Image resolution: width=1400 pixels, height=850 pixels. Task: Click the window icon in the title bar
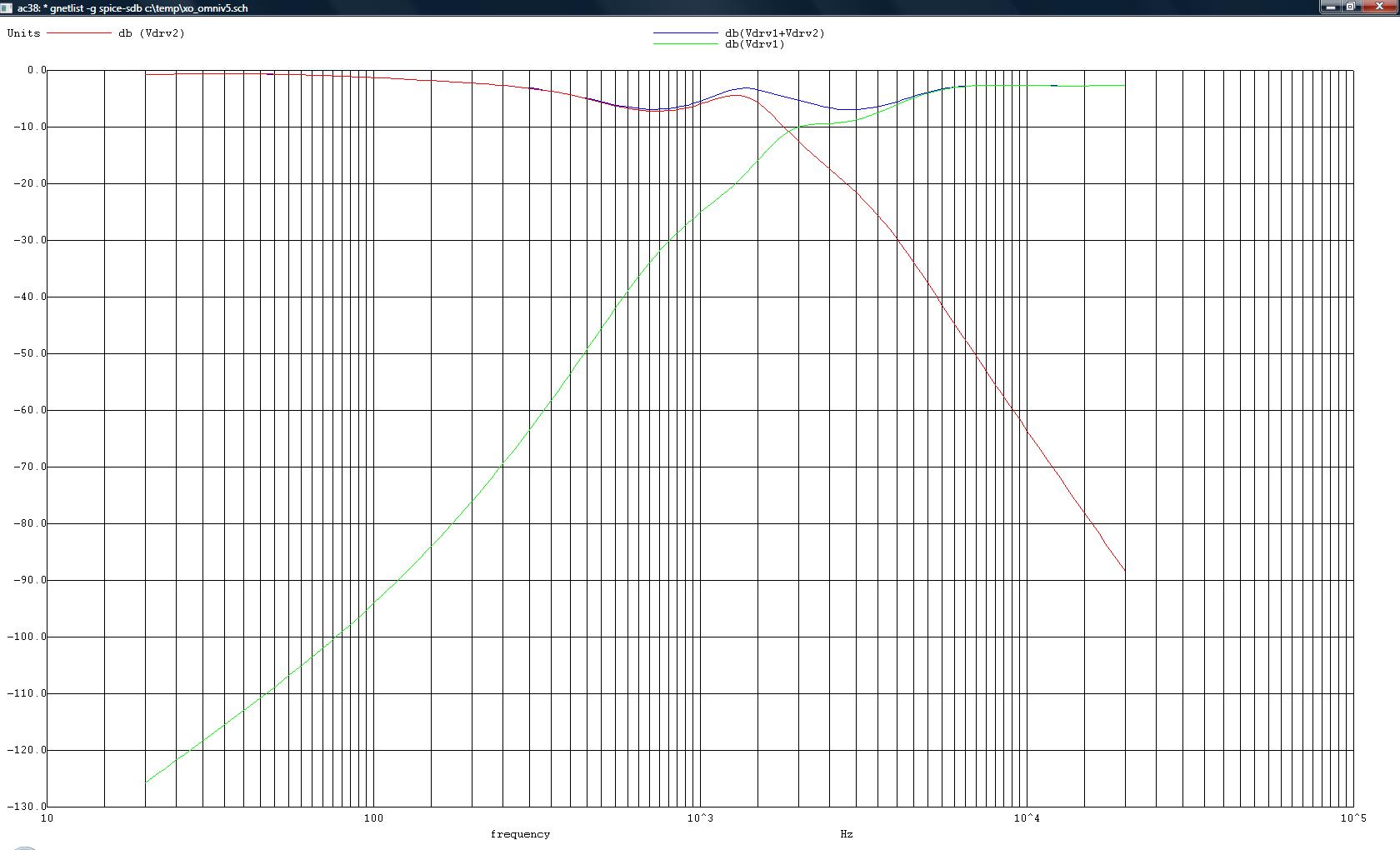7,7
